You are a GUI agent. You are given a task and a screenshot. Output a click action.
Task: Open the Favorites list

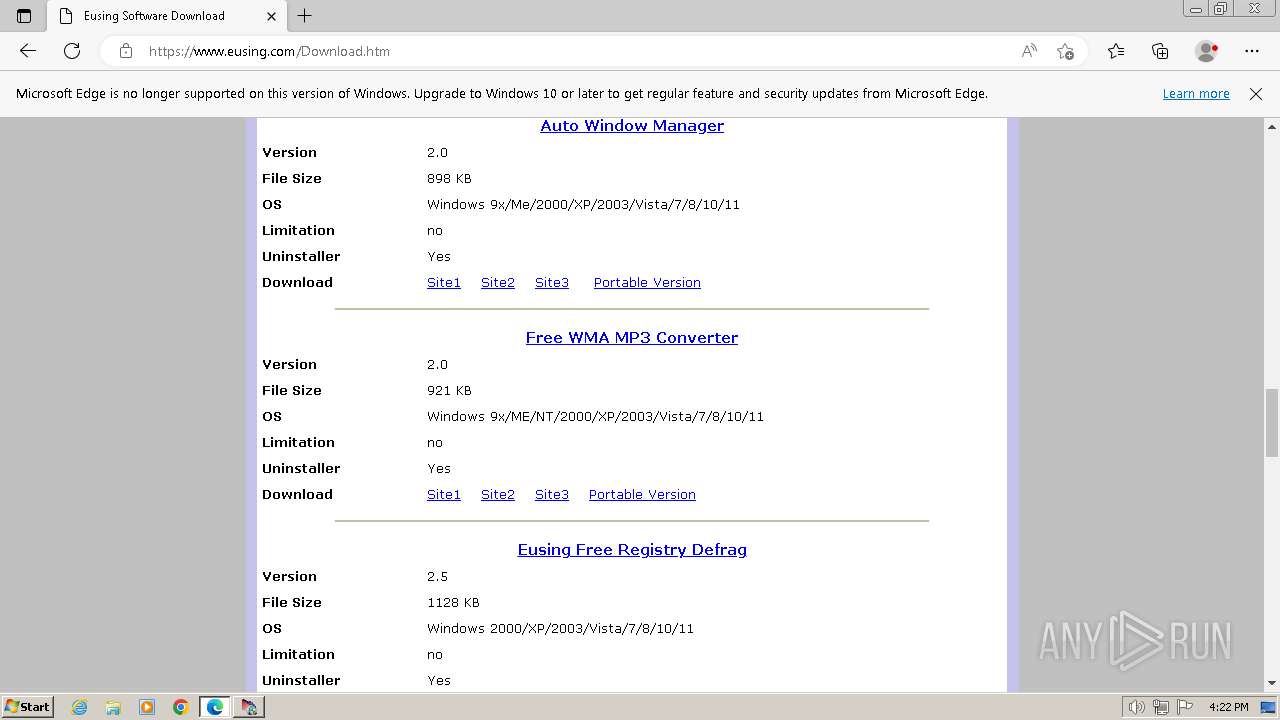click(1116, 51)
